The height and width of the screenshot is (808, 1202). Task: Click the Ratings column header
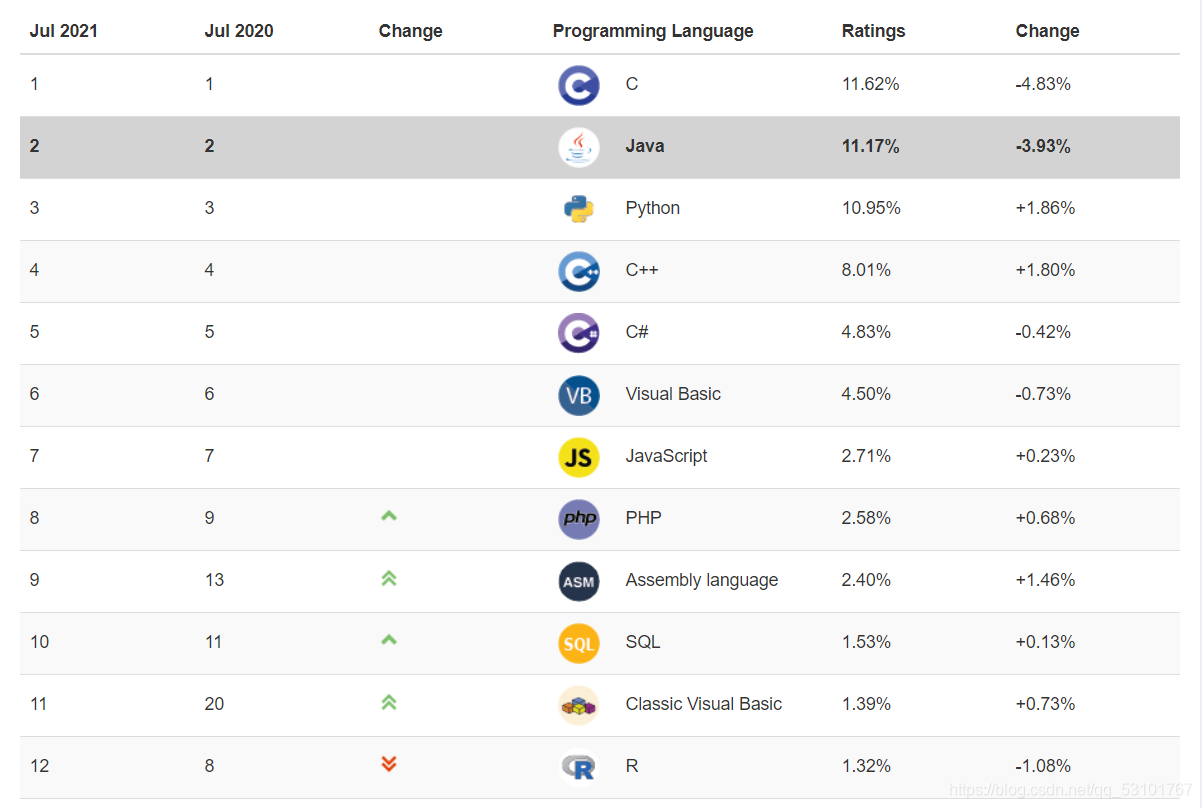tap(874, 31)
